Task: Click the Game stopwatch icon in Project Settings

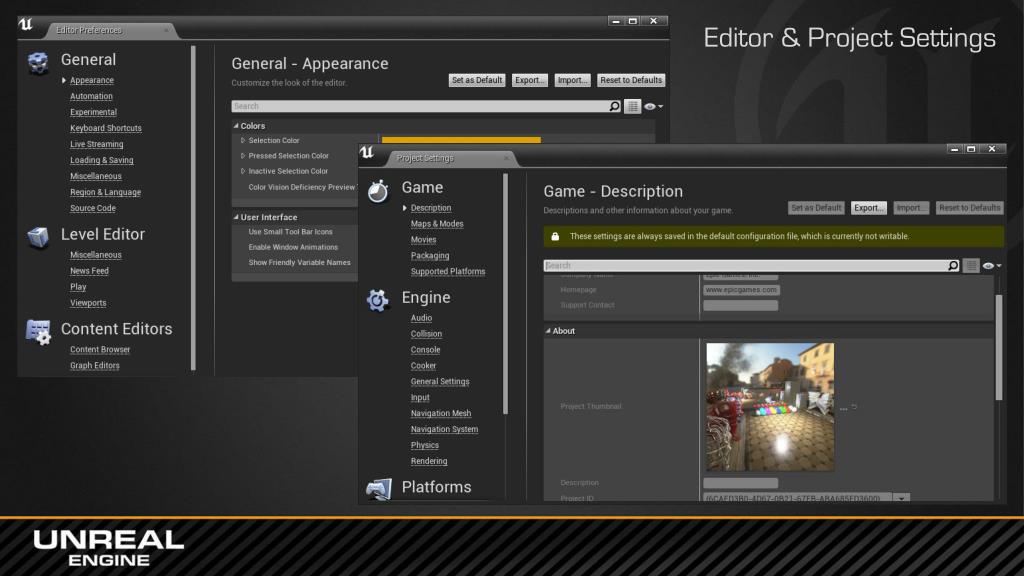Action: click(378, 190)
